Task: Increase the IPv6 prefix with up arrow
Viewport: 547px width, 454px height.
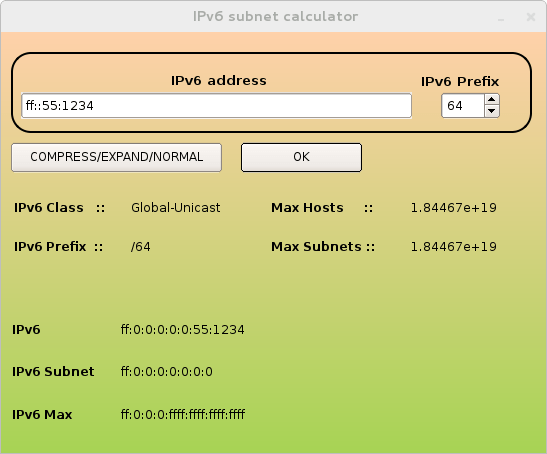Action: tap(492, 99)
